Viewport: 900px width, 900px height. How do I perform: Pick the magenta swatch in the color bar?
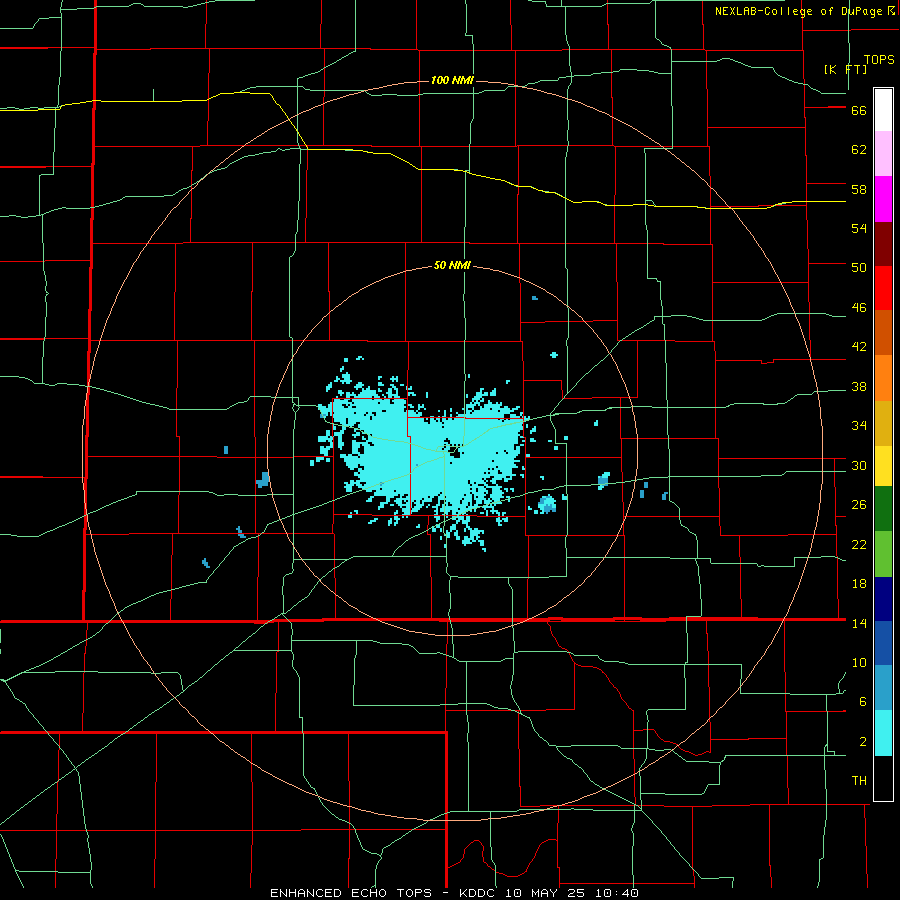[x=883, y=199]
